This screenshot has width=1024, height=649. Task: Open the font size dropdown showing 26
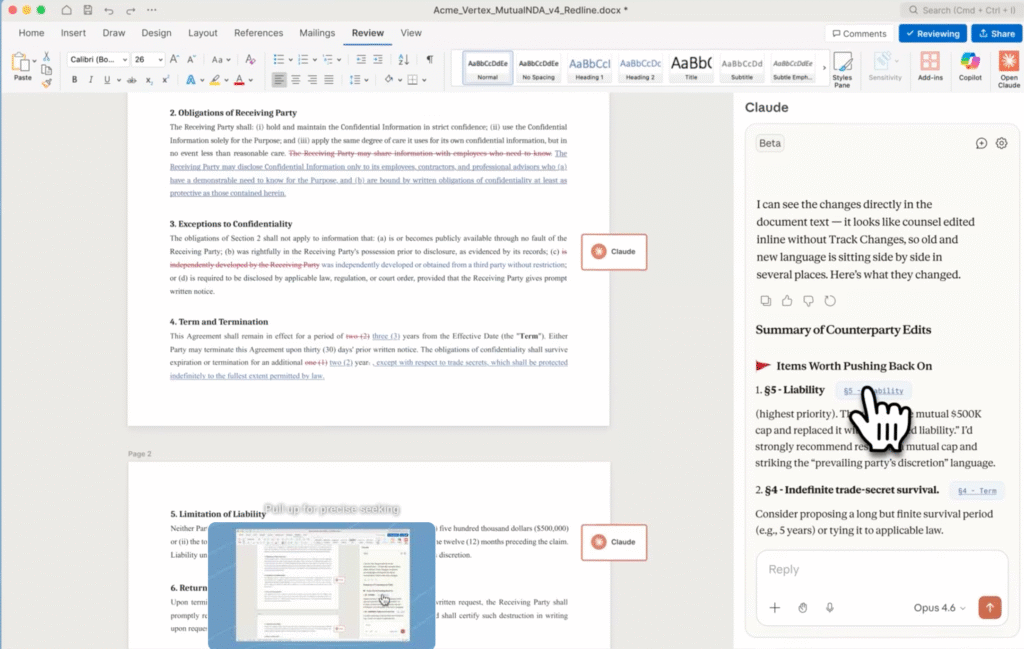147,59
